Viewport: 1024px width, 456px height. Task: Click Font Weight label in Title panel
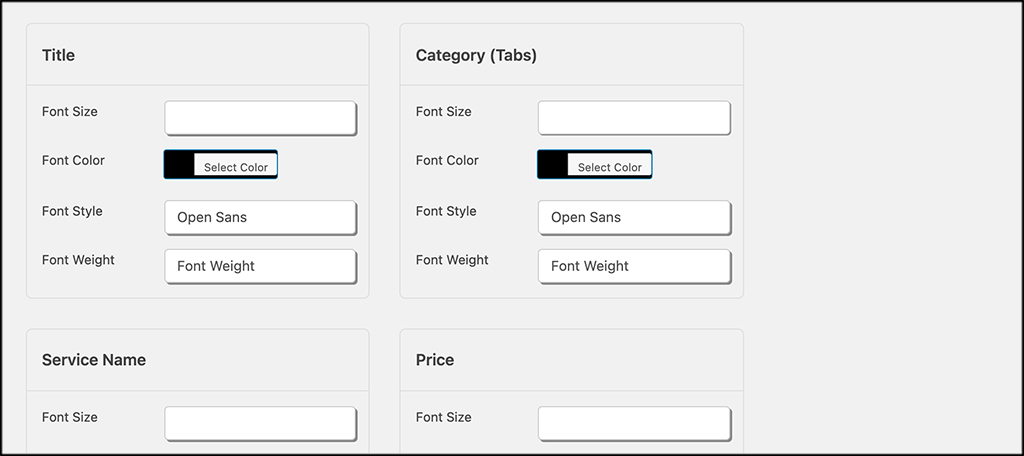pos(78,260)
